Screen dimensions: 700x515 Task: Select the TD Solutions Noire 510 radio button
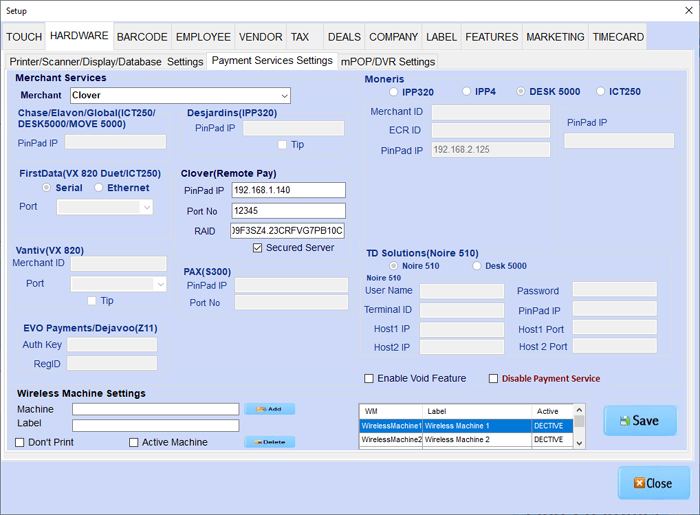pos(393,266)
